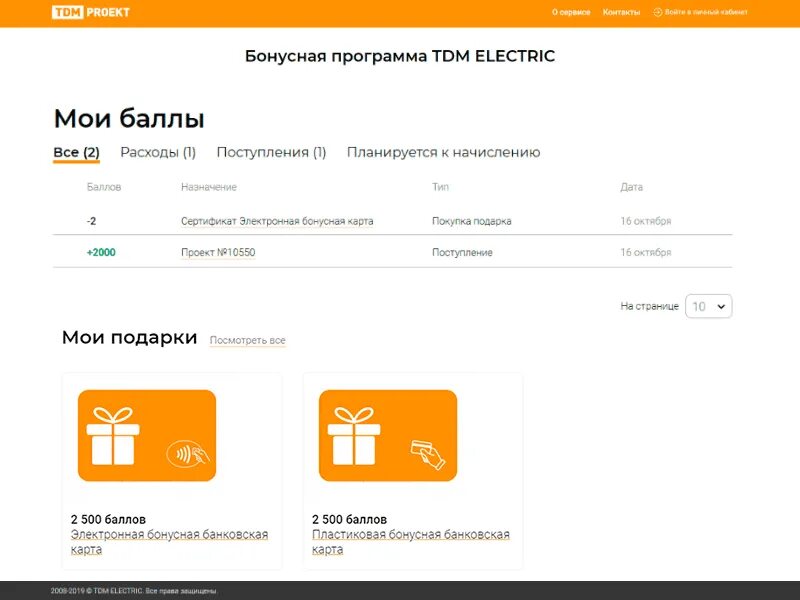Click 'Покупка подарка' type cell

(471, 221)
